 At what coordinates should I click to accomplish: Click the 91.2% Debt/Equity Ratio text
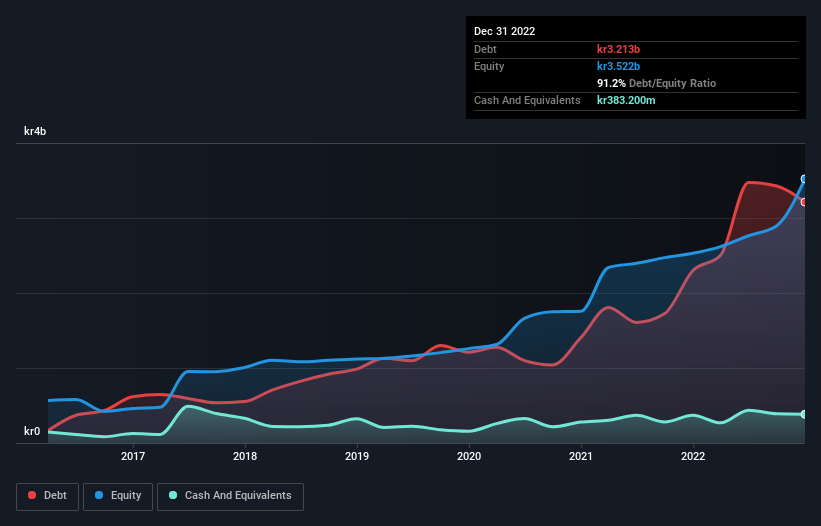pos(657,83)
